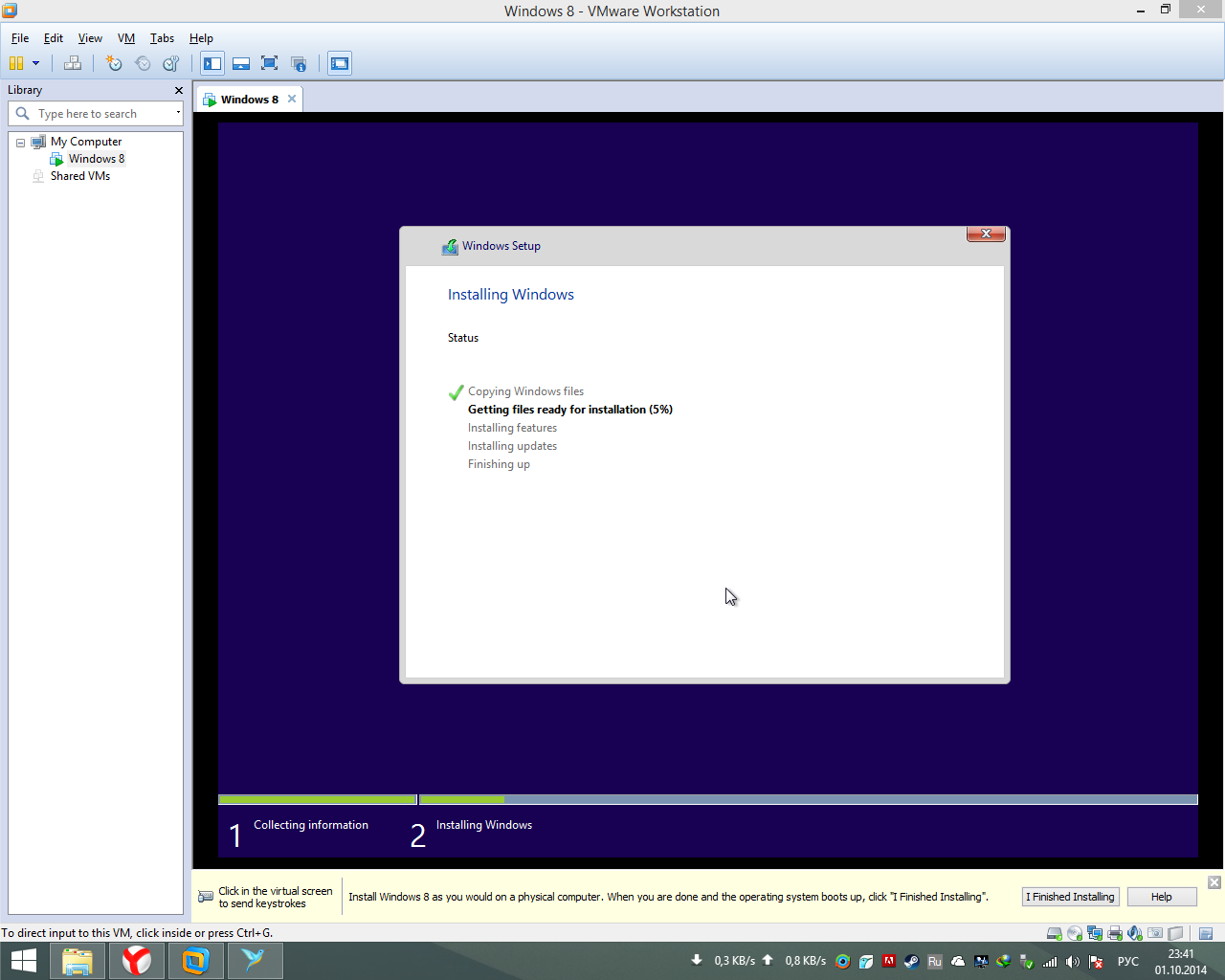Open the snapshot manager

pos(171,63)
